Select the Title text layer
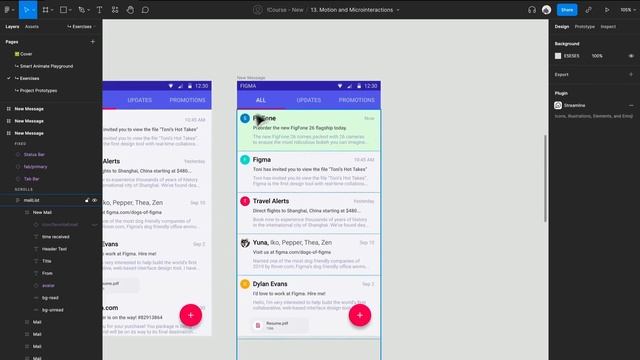640x360 pixels. click(x=47, y=261)
